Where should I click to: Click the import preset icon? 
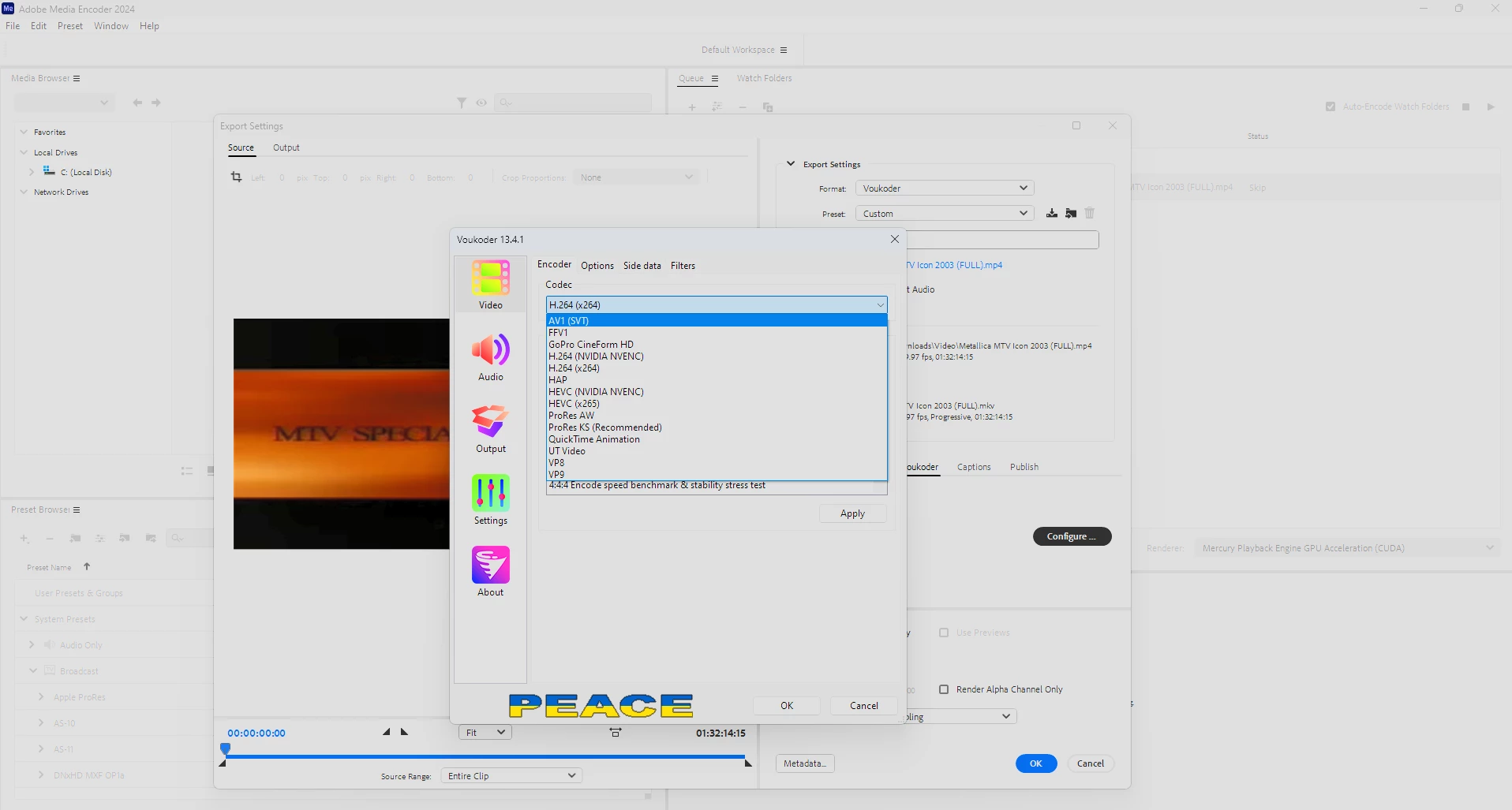(x=1071, y=213)
